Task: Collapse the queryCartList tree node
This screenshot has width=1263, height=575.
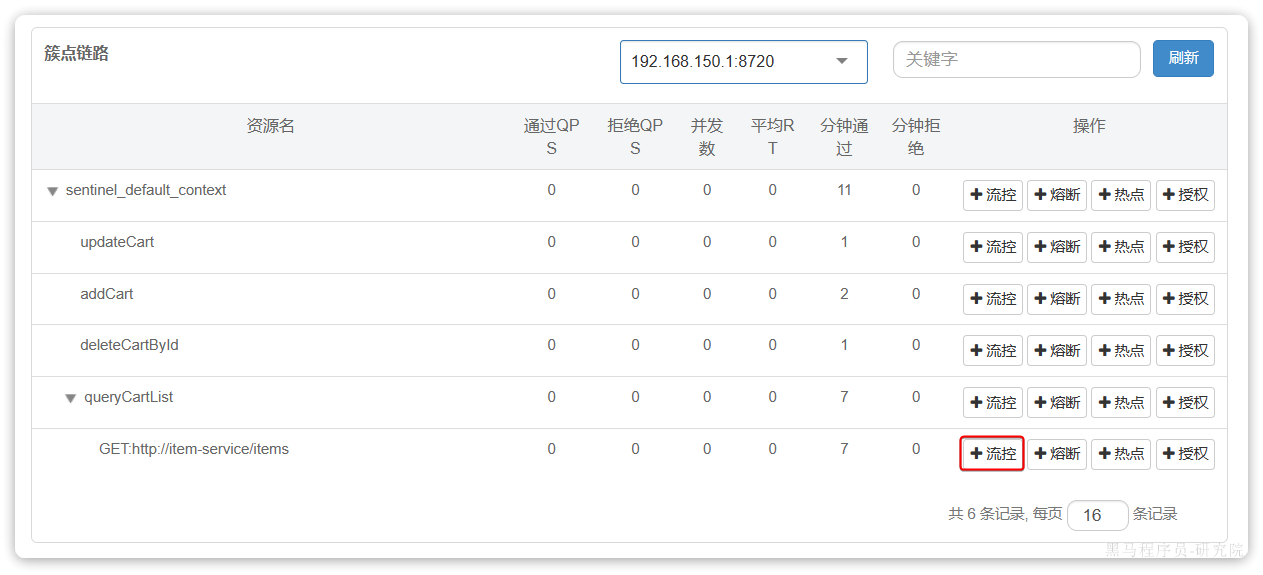Action: click(x=71, y=398)
